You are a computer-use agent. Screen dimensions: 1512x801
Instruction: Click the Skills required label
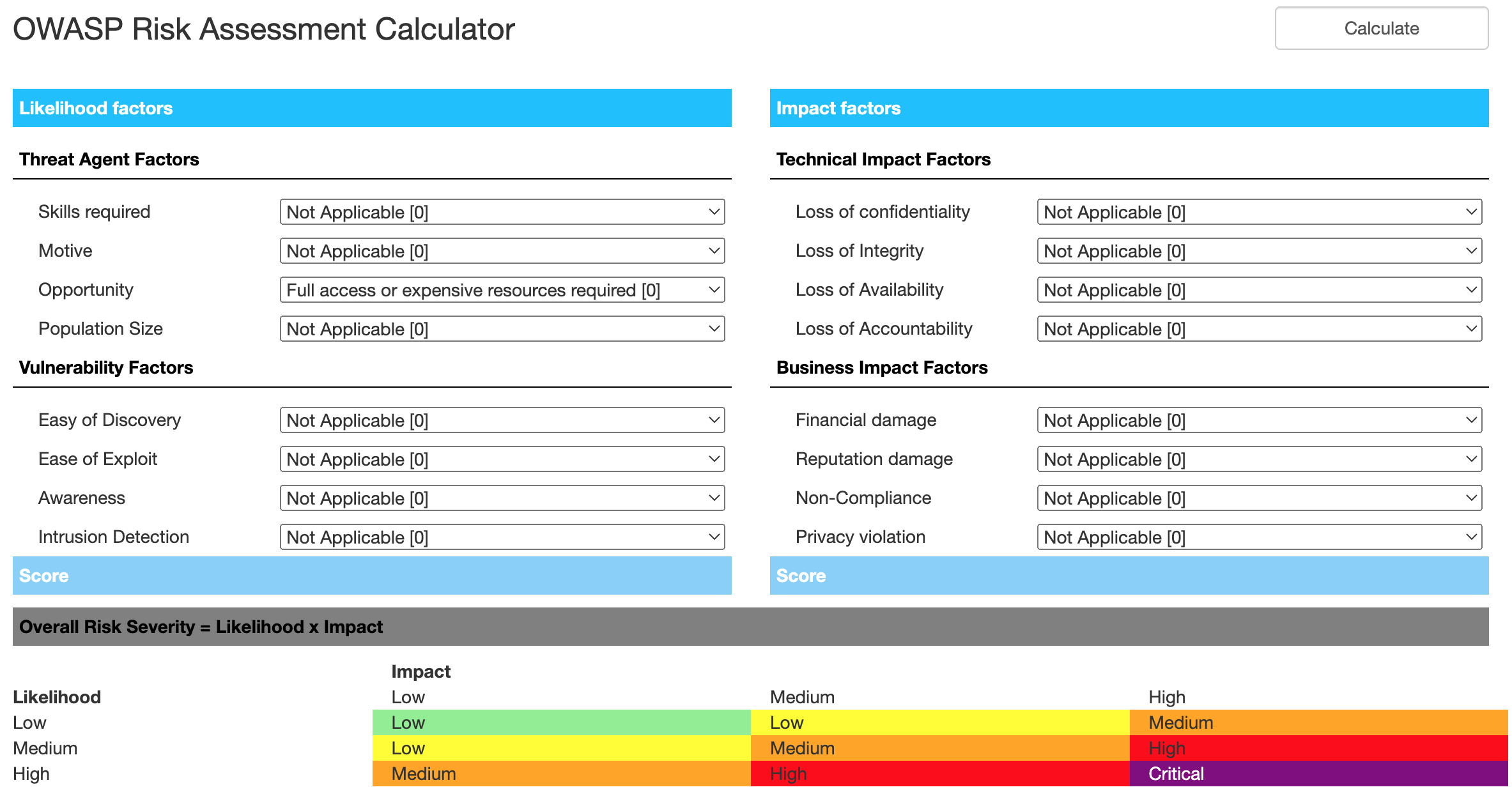(94, 211)
